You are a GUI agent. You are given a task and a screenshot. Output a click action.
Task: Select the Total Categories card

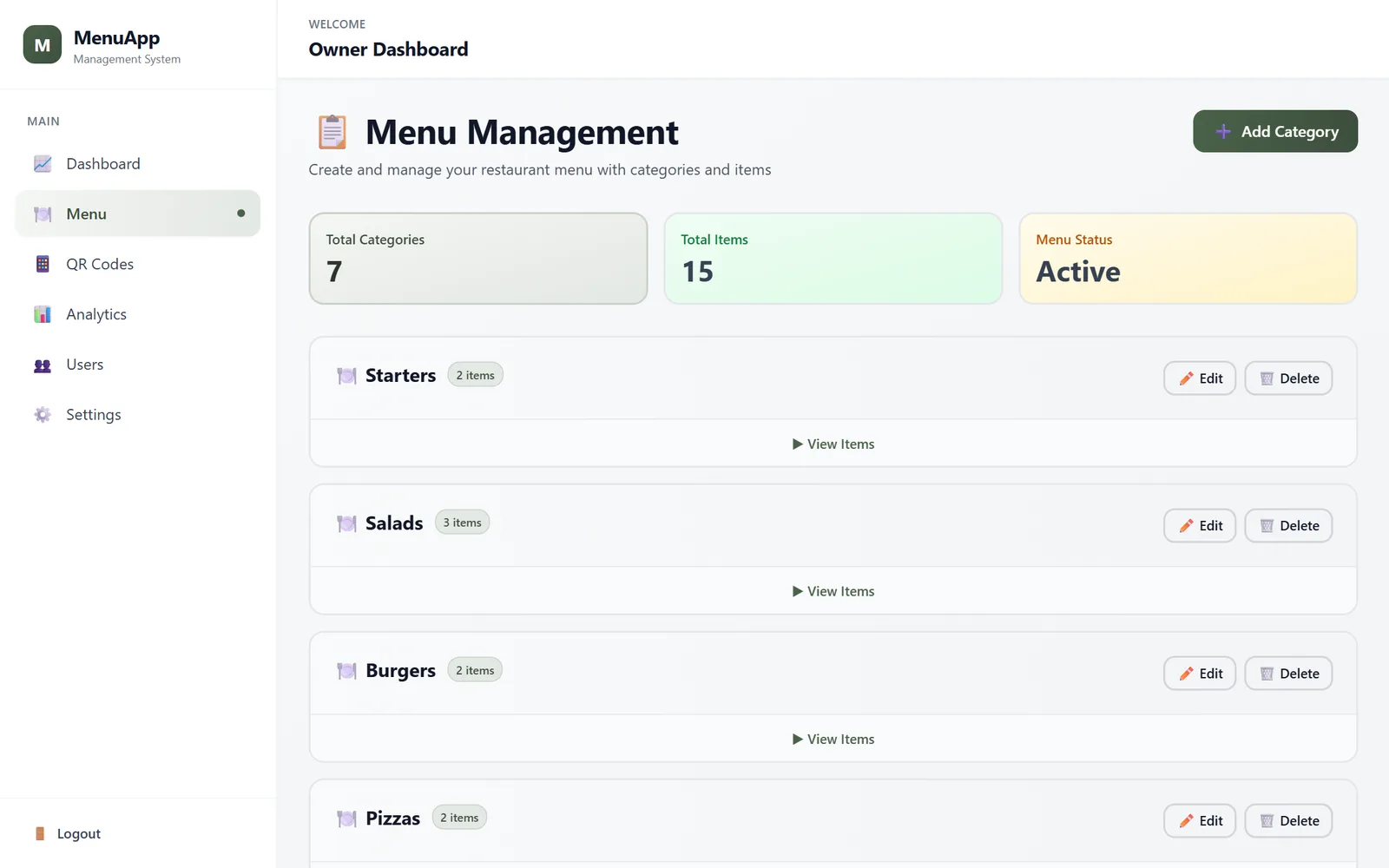[x=478, y=259]
